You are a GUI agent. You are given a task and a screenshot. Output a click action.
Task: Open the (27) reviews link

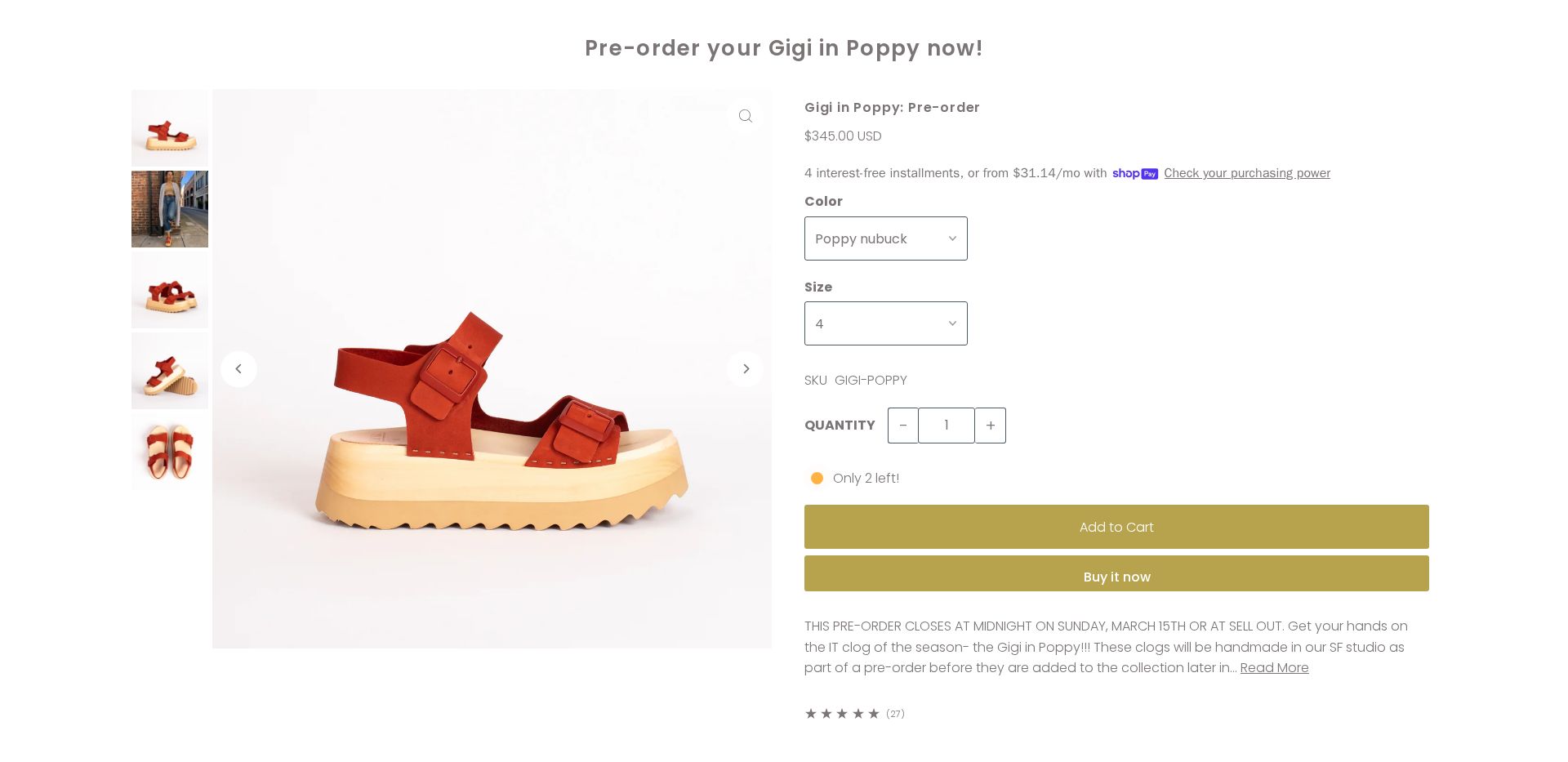pyautogui.click(x=895, y=713)
